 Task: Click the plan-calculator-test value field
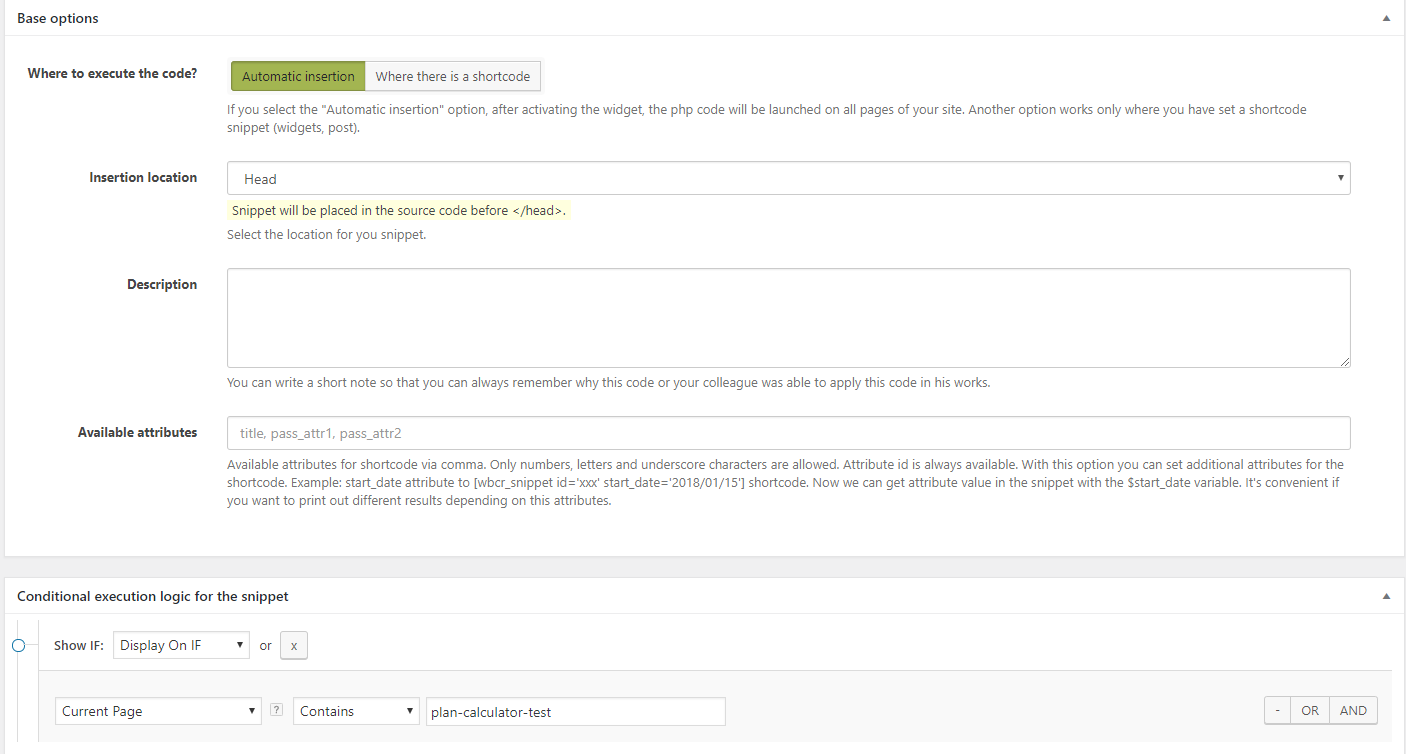[x=575, y=711]
